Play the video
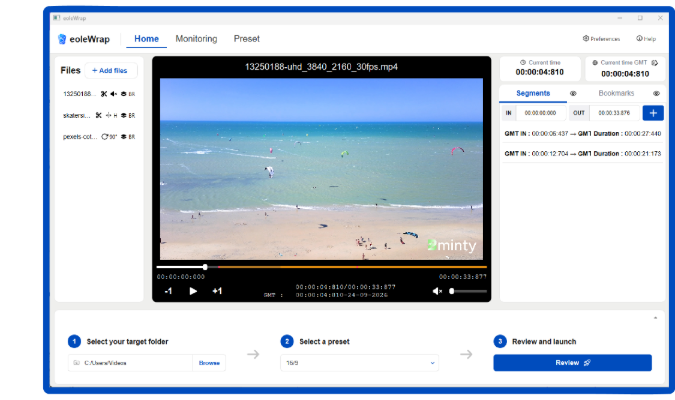This screenshot has height=400, width=675. coord(193,291)
